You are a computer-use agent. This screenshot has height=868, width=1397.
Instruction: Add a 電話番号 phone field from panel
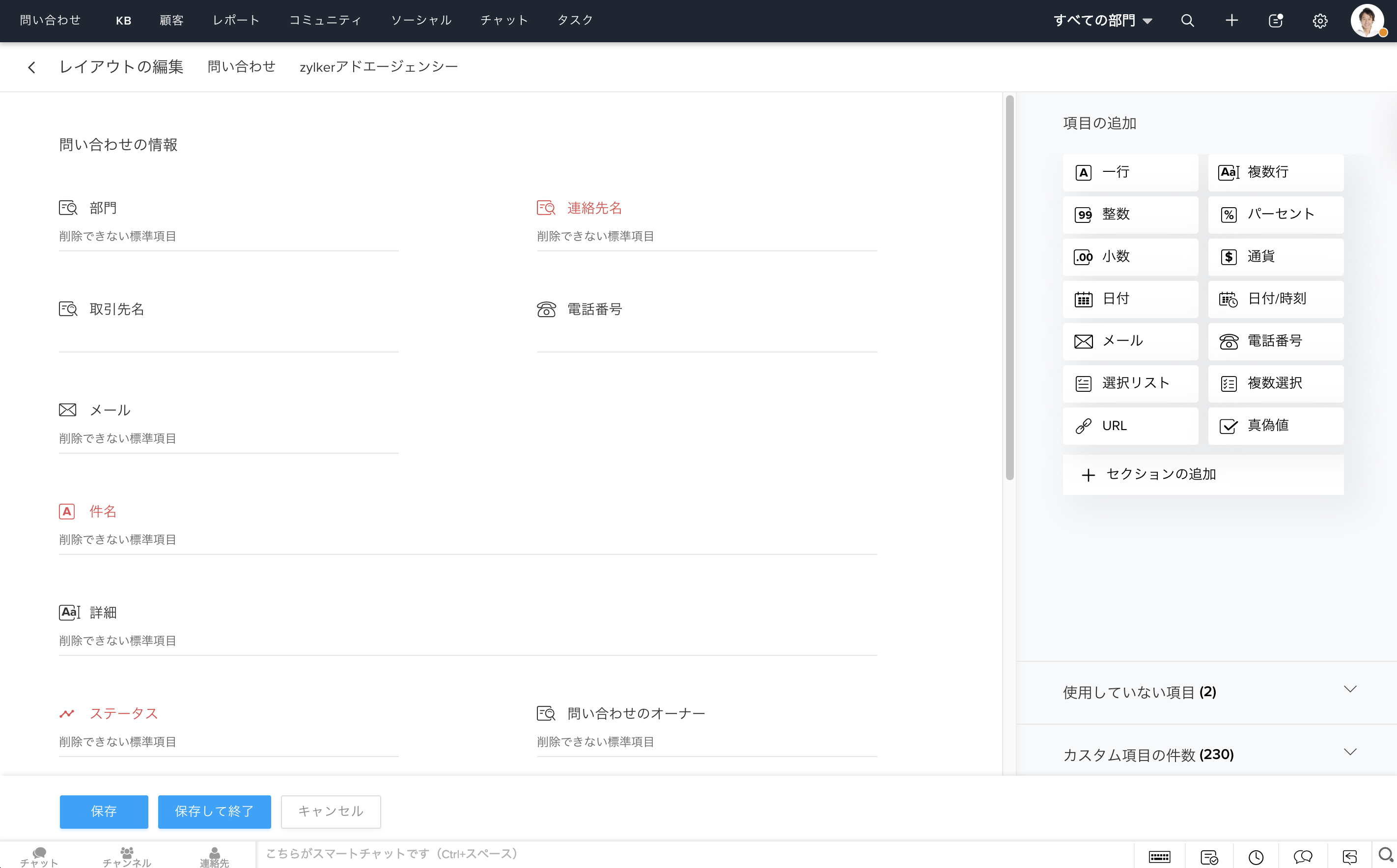[x=1276, y=341]
